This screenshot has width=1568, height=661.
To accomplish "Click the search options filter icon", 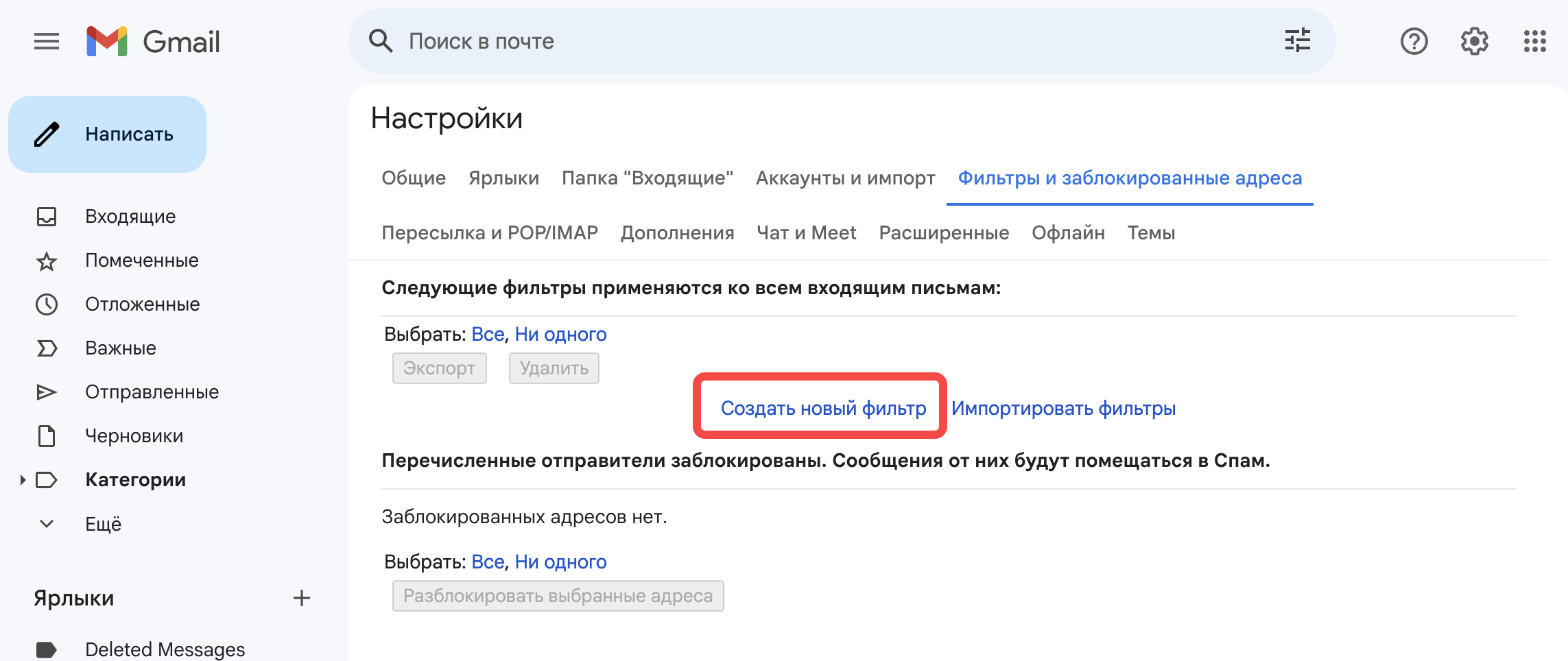I will (1297, 41).
